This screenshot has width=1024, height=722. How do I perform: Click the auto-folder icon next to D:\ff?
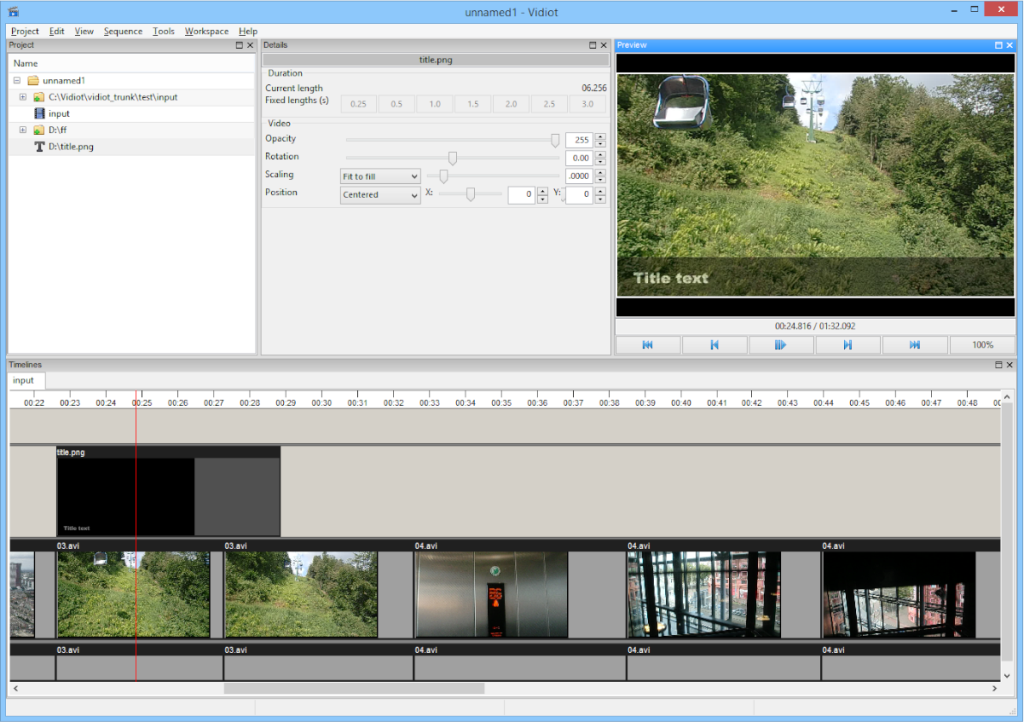36,129
